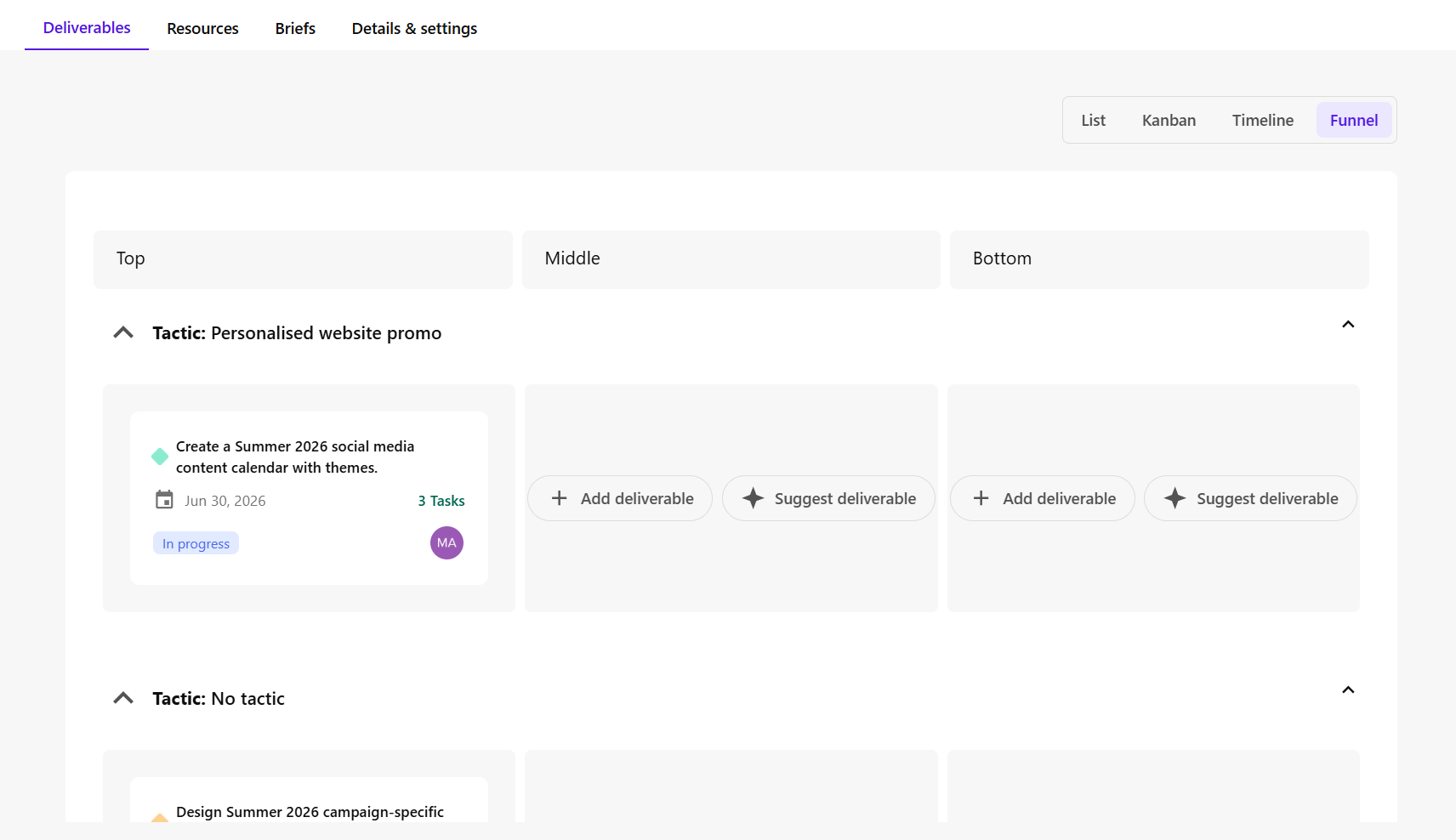The height and width of the screenshot is (840, 1456).
Task: Collapse Personalised website promo with right chevron
Action: 1348,324
